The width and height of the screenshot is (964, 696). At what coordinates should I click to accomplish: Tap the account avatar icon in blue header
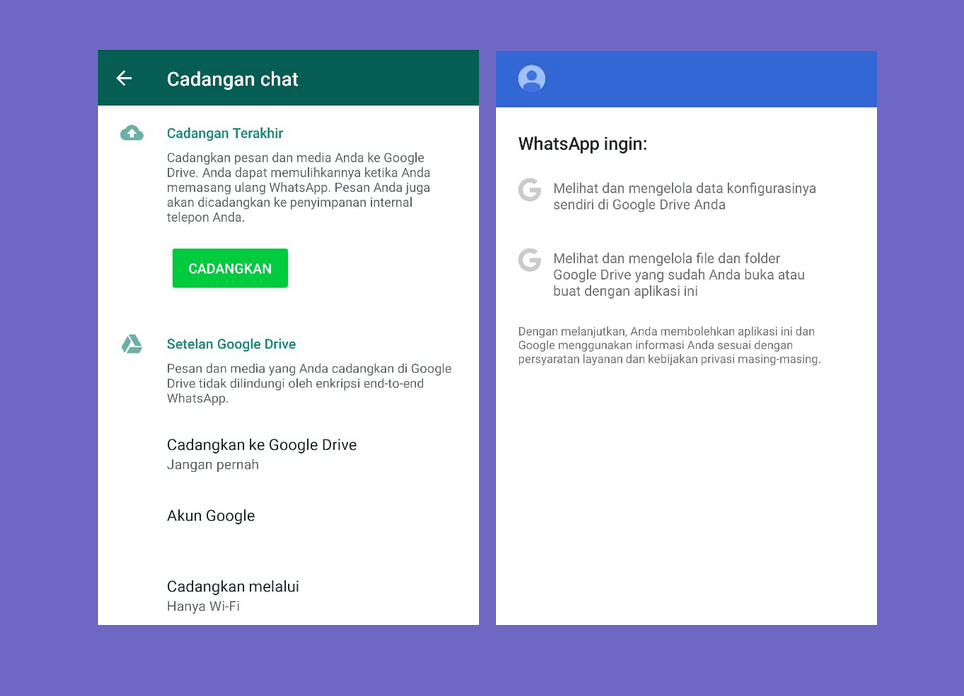pos(532,79)
